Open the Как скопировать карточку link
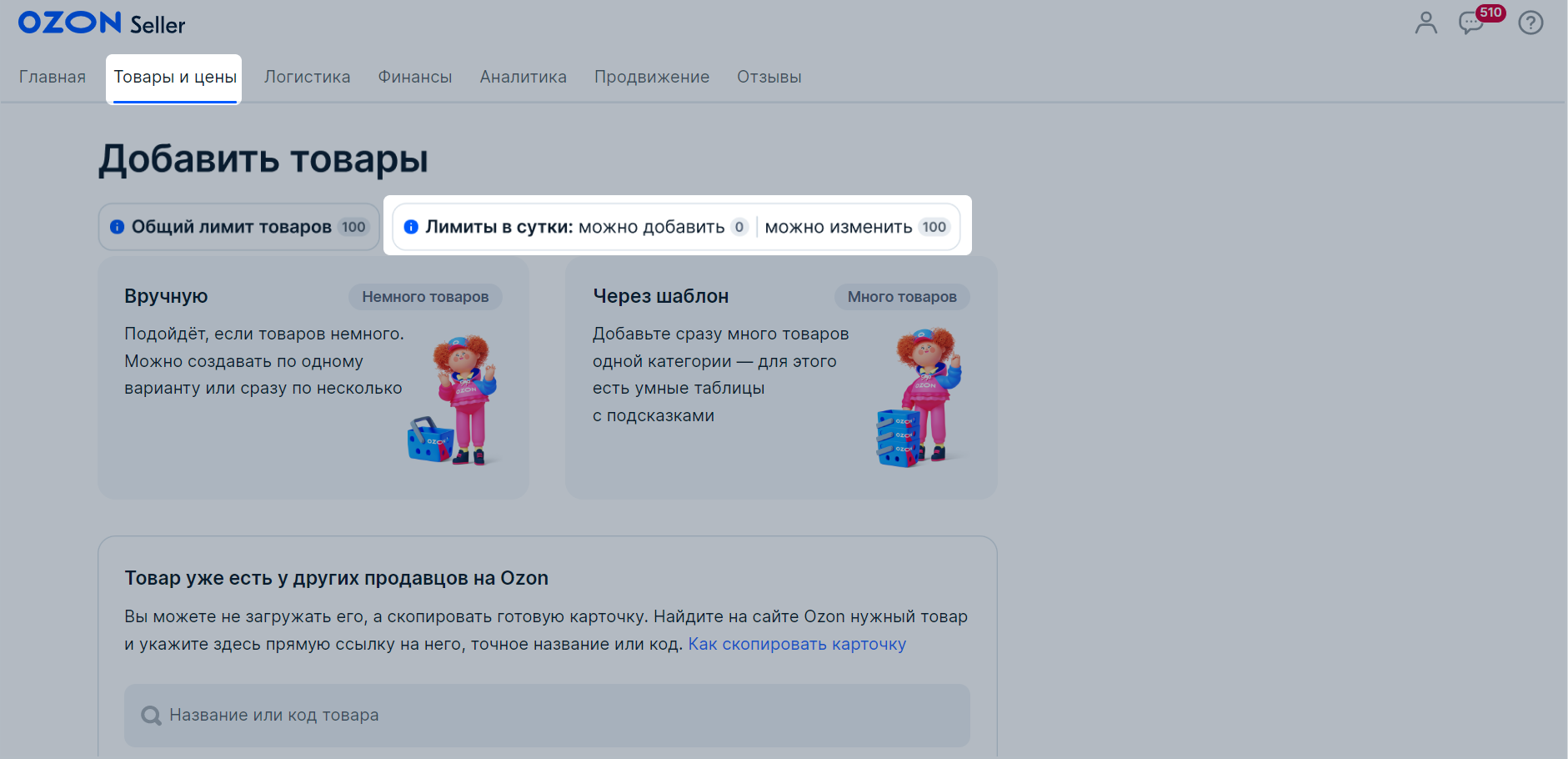This screenshot has height=759, width=1568. (x=797, y=644)
